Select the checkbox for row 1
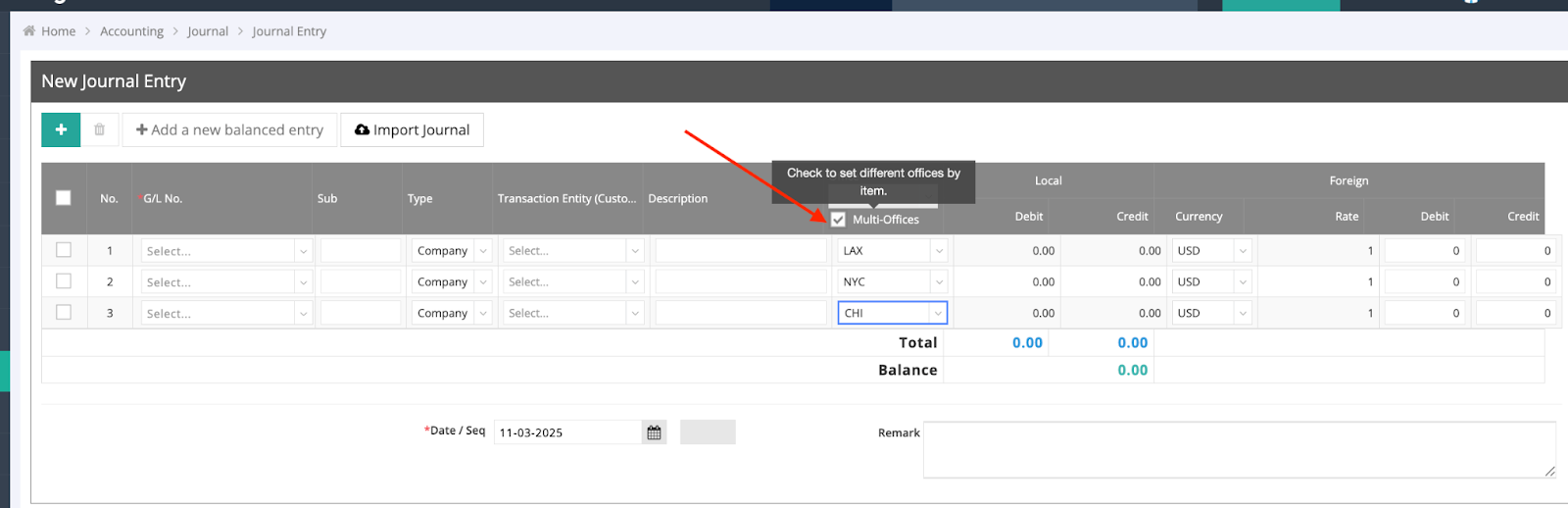 coord(64,250)
